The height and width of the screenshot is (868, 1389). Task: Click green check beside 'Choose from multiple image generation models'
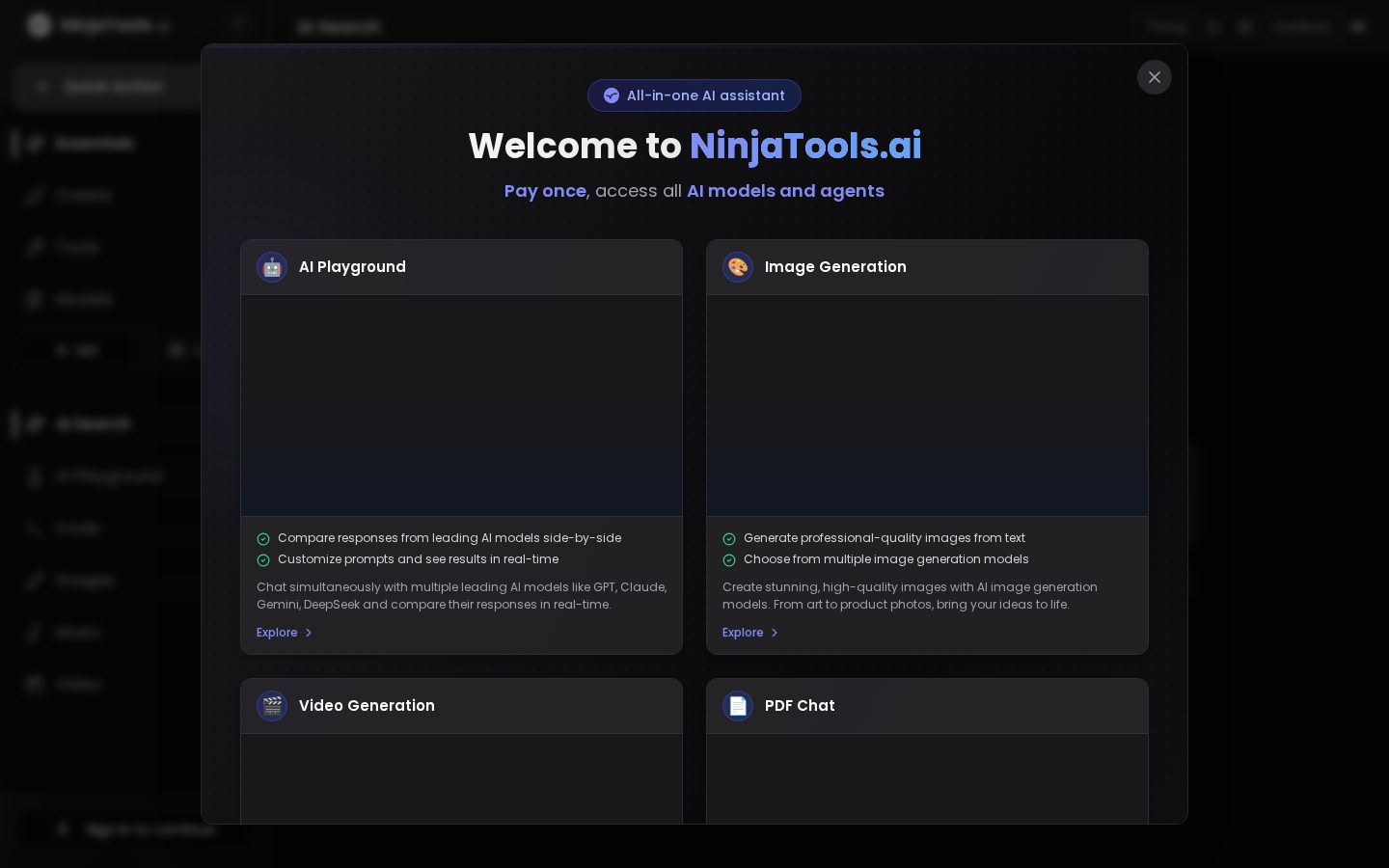(729, 560)
